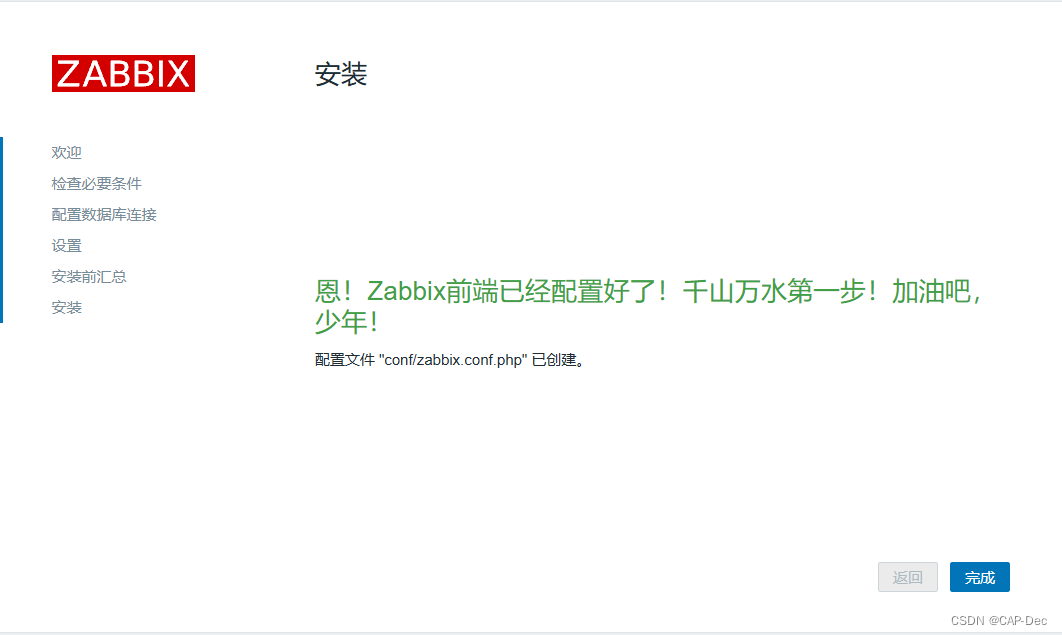Screen dimensions: 1062x635
Task: Select the 设置 step in sidebar
Action: (x=66, y=246)
